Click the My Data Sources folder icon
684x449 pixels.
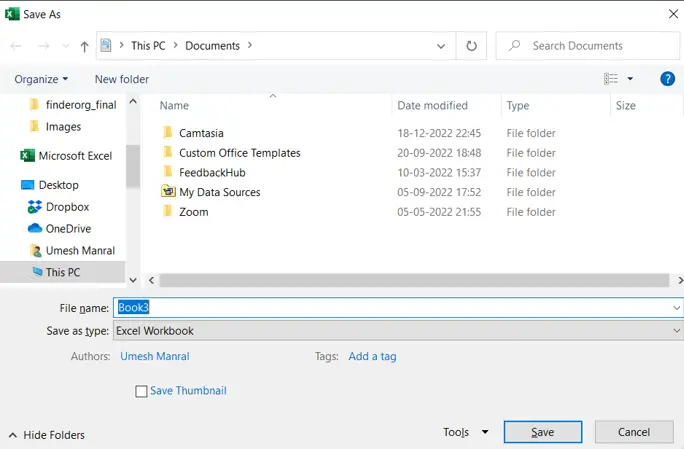(168, 191)
